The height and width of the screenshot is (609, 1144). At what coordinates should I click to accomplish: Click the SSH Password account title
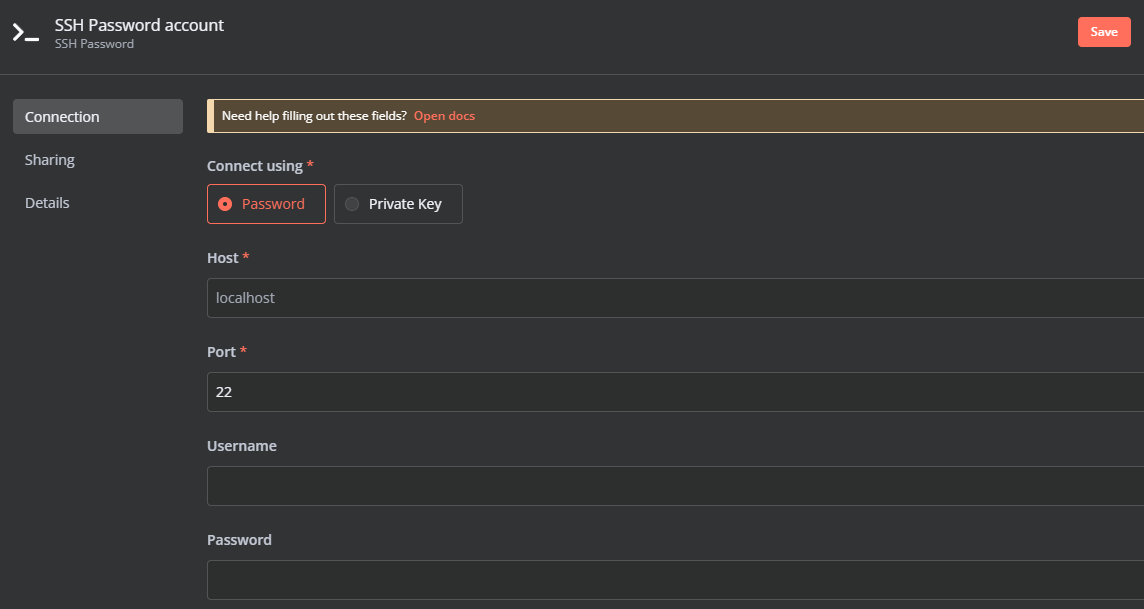tap(139, 24)
